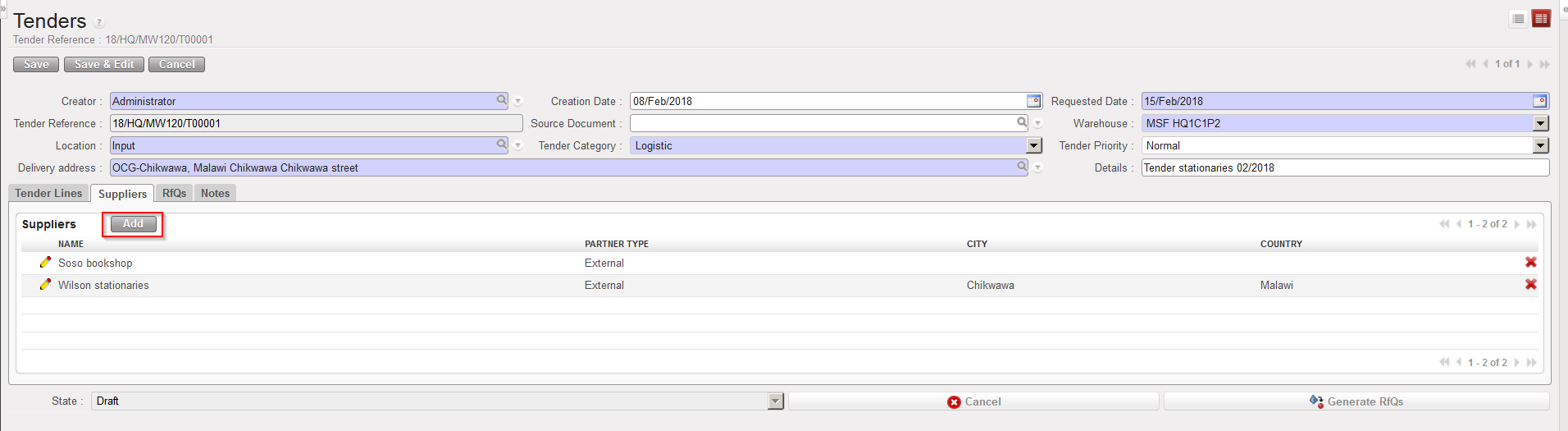Open the RfQs tab
Screen dimensions: 1568x431
[x=174, y=194]
